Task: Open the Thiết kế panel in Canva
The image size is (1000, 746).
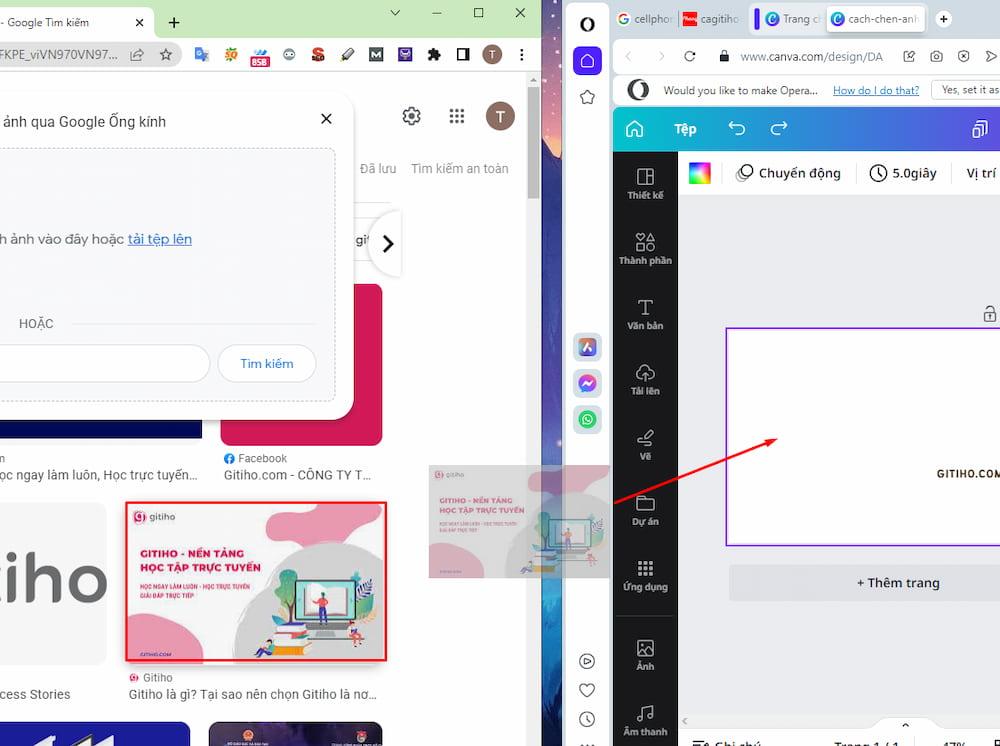Action: click(x=645, y=184)
